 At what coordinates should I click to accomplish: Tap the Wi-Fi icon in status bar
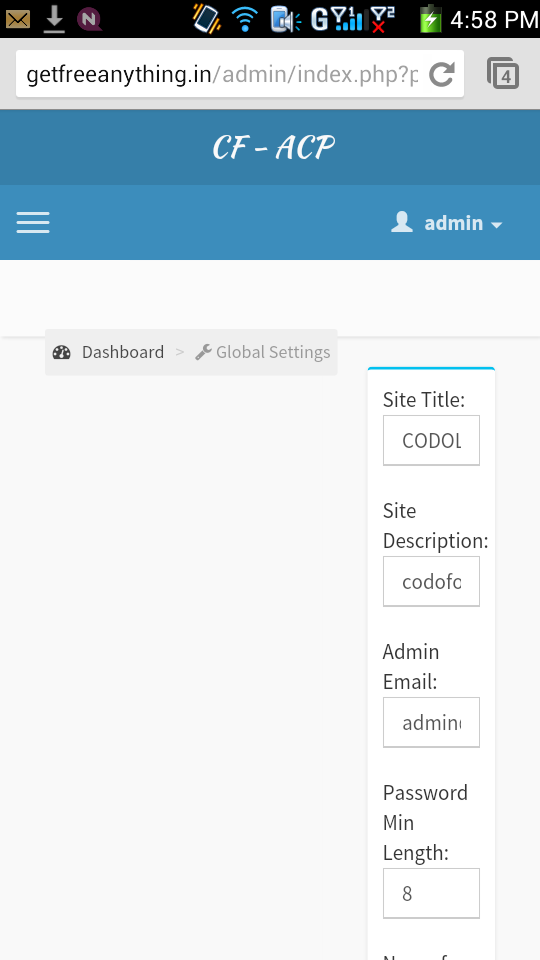point(245,20)
